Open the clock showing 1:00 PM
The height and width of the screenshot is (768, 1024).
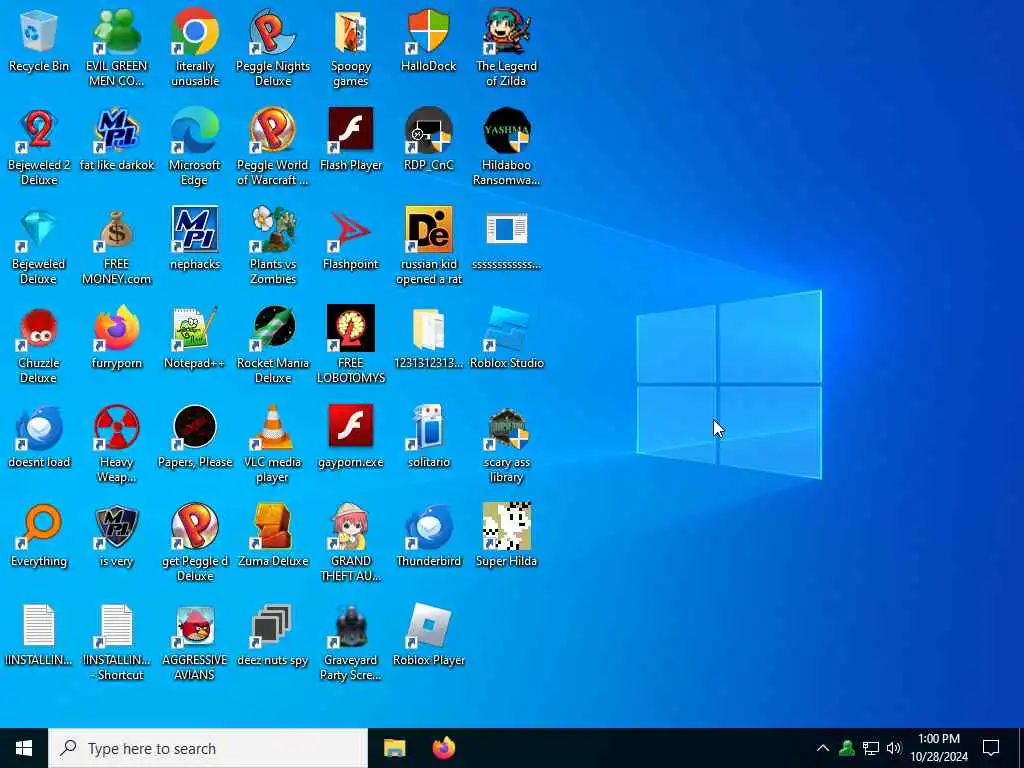point(939,748)
